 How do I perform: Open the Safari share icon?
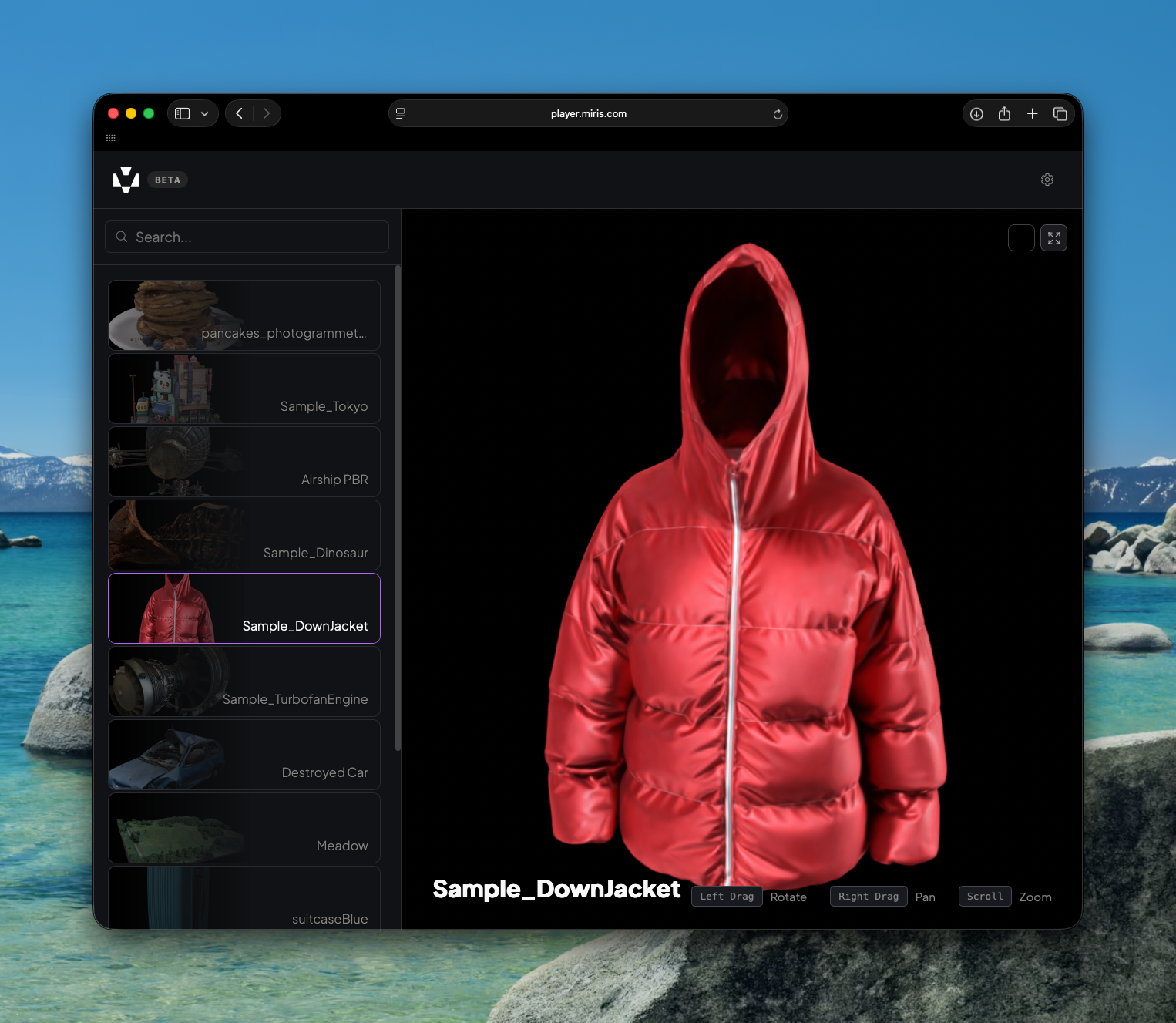click(x=1004, y=113)
